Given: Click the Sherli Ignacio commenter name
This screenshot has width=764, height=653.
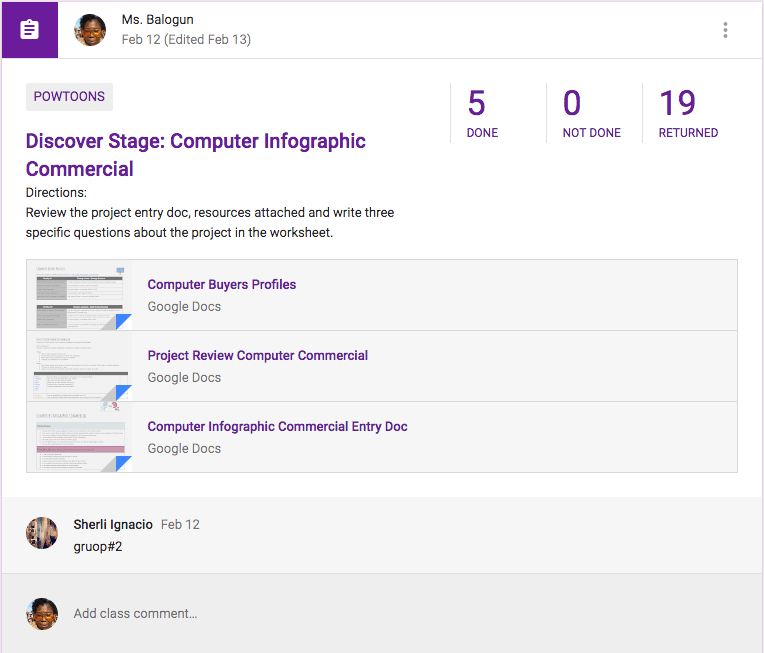Looking at the screenshot, I should point(113,524).
